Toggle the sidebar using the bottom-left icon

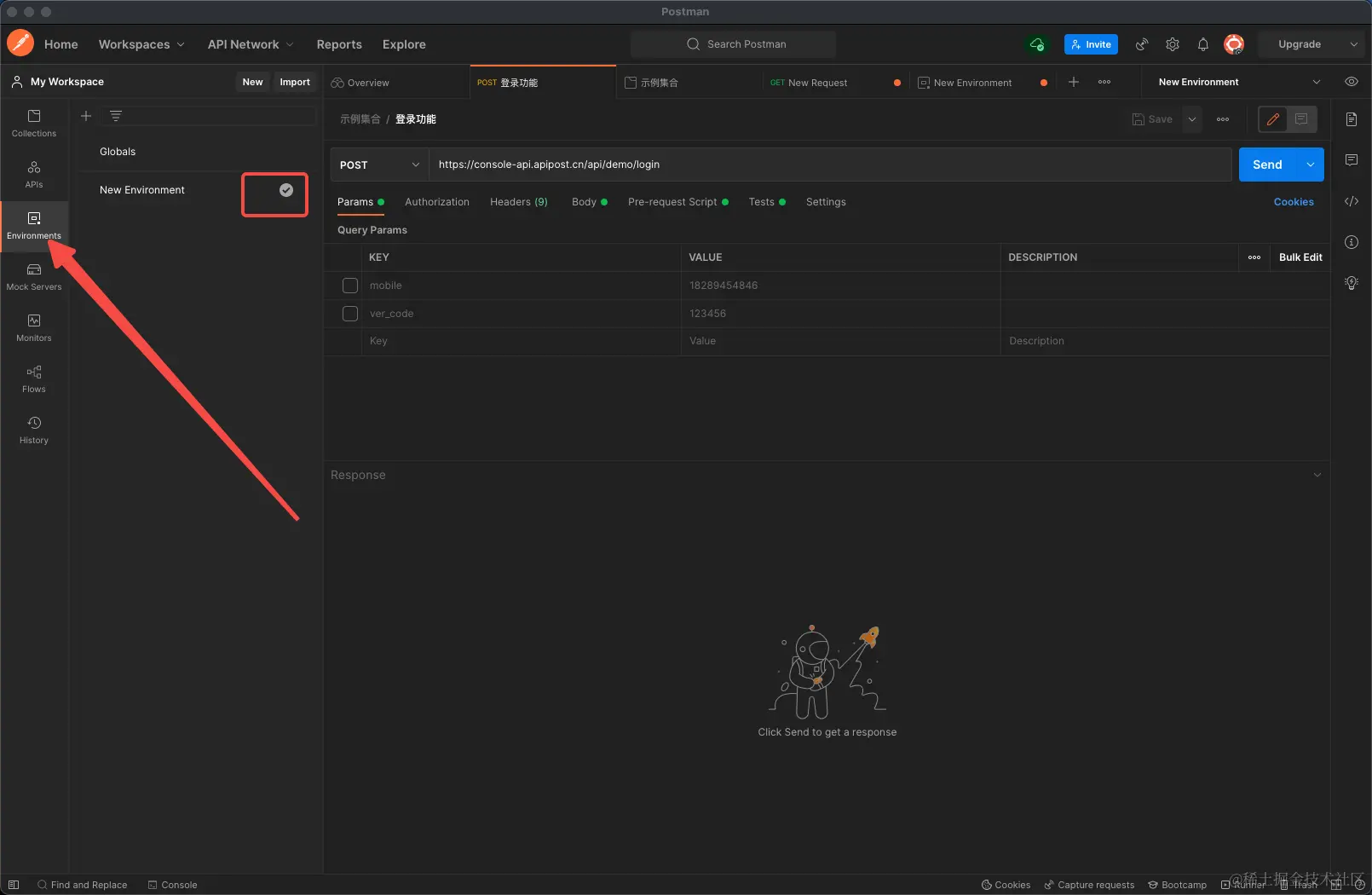14,885
